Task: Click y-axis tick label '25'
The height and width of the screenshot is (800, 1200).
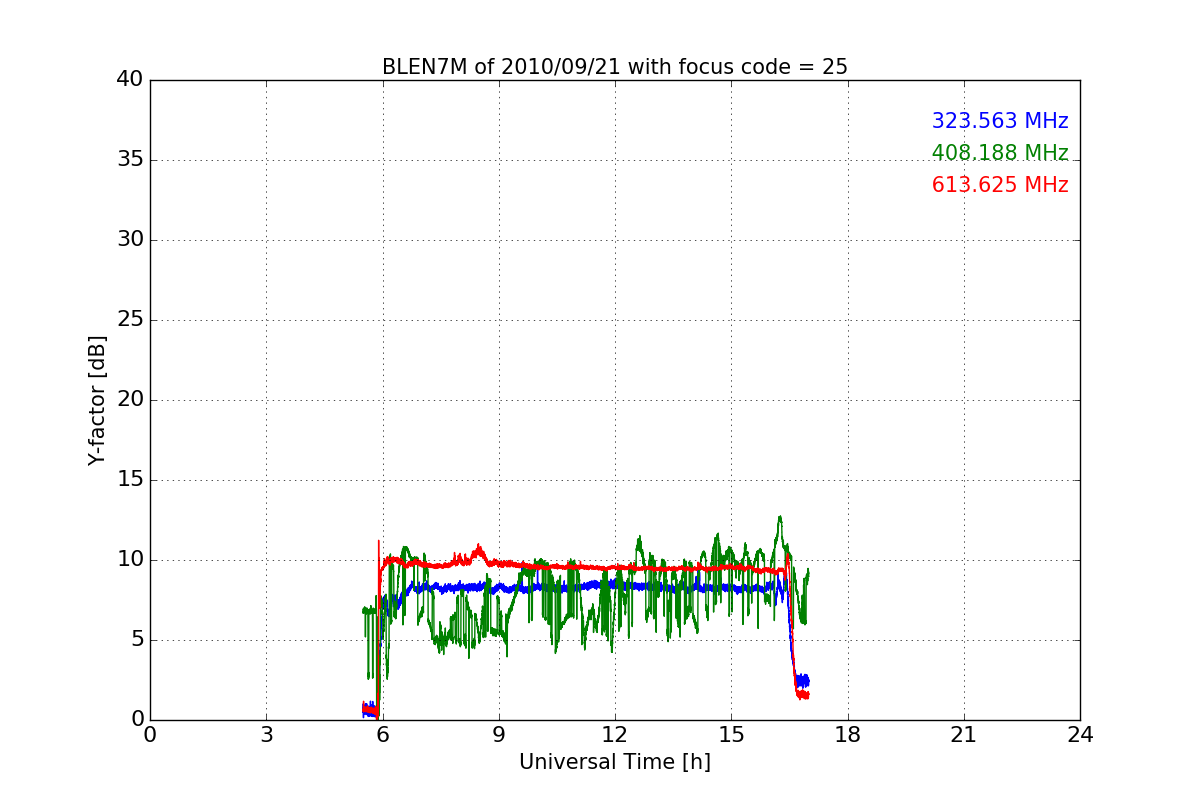Action: [x=130, y=320]
